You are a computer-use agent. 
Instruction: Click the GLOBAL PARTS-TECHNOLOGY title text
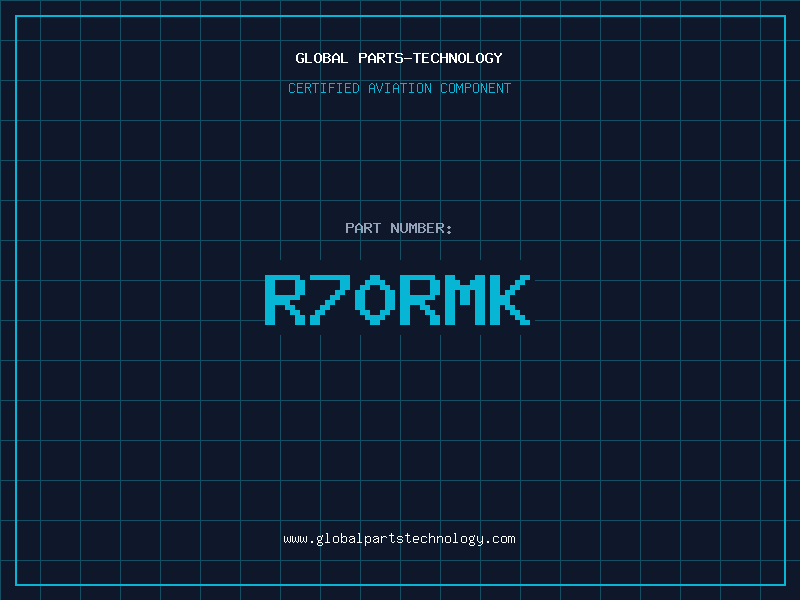pyautogui.click(x=399, y=58)
